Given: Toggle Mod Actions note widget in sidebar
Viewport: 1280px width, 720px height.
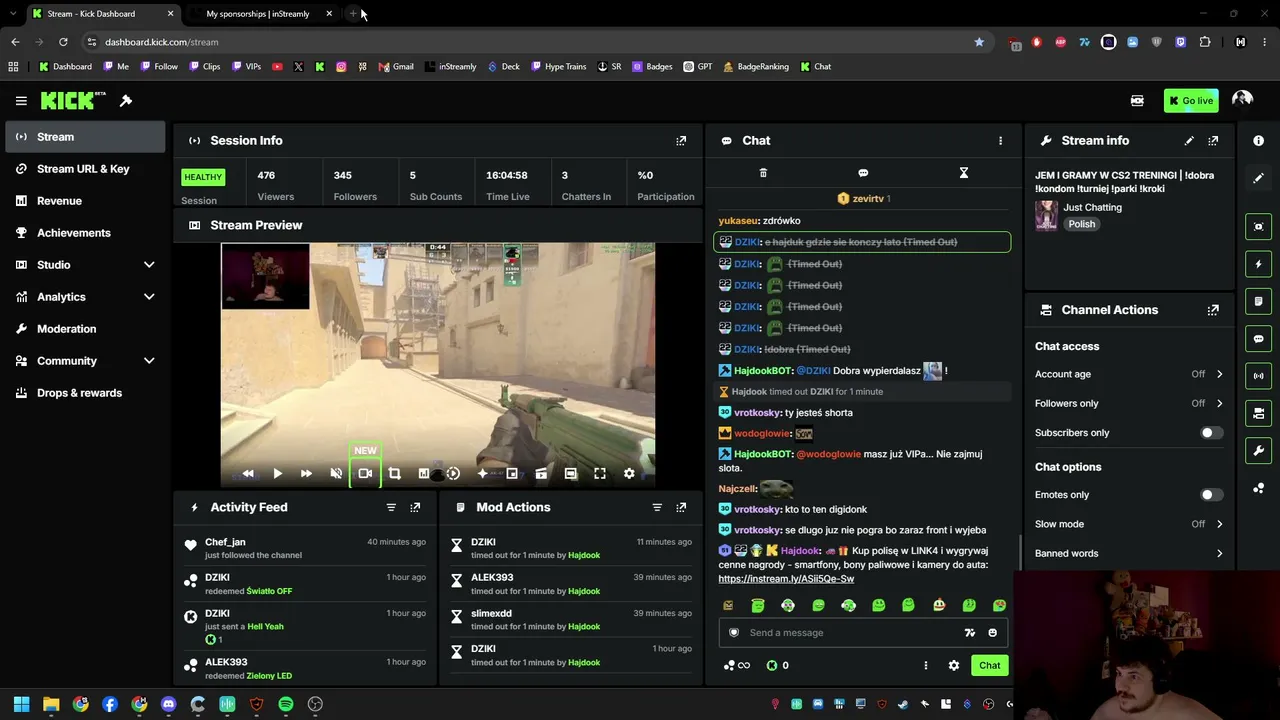Looking at the screenshot, I should point(1258,301).
